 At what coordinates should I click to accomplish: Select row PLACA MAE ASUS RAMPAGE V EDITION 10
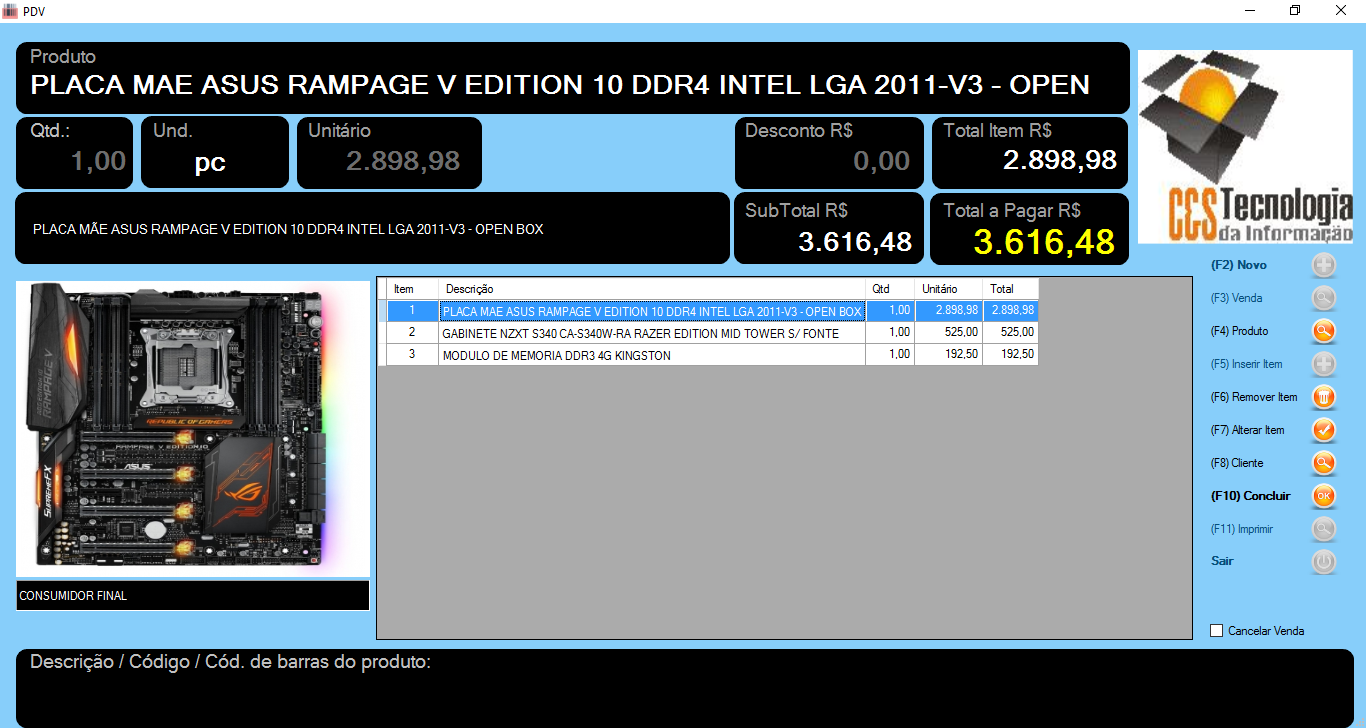708,311
